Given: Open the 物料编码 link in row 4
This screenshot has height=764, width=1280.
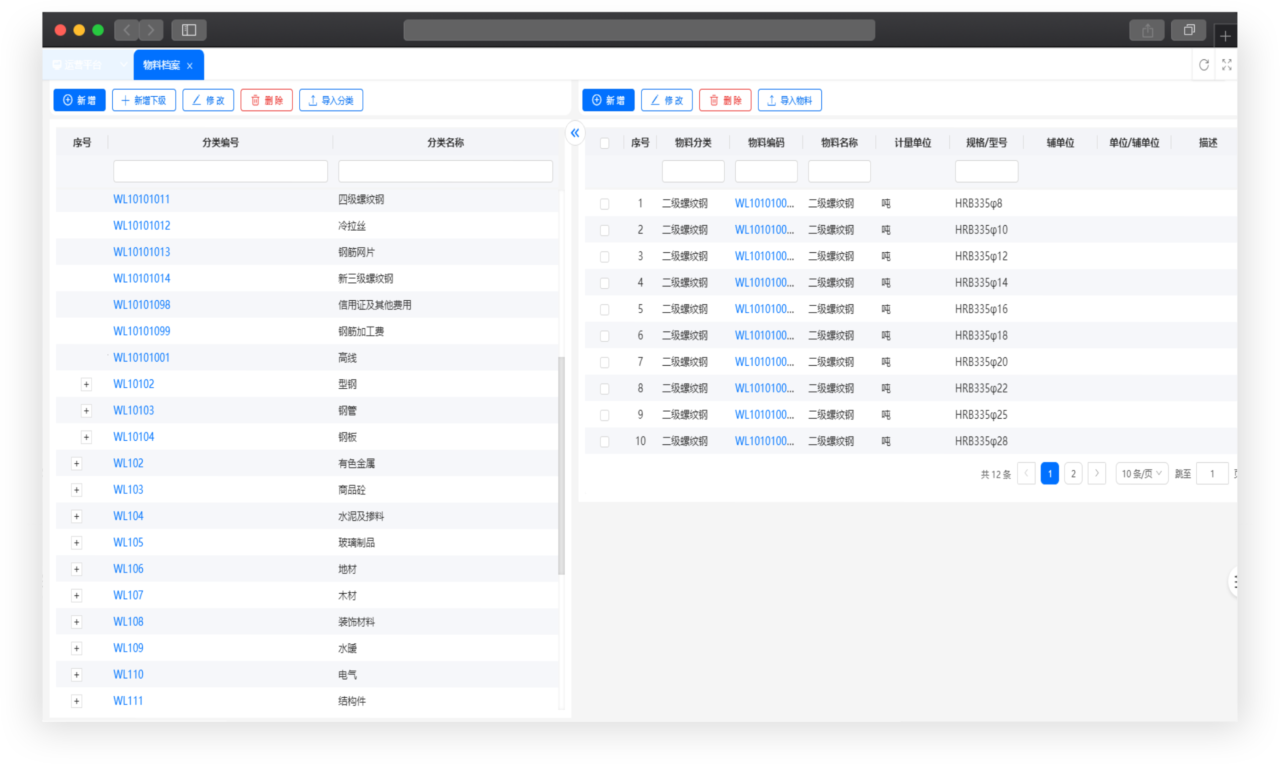Looking at the screenshot, I should [x=765, y=282].
